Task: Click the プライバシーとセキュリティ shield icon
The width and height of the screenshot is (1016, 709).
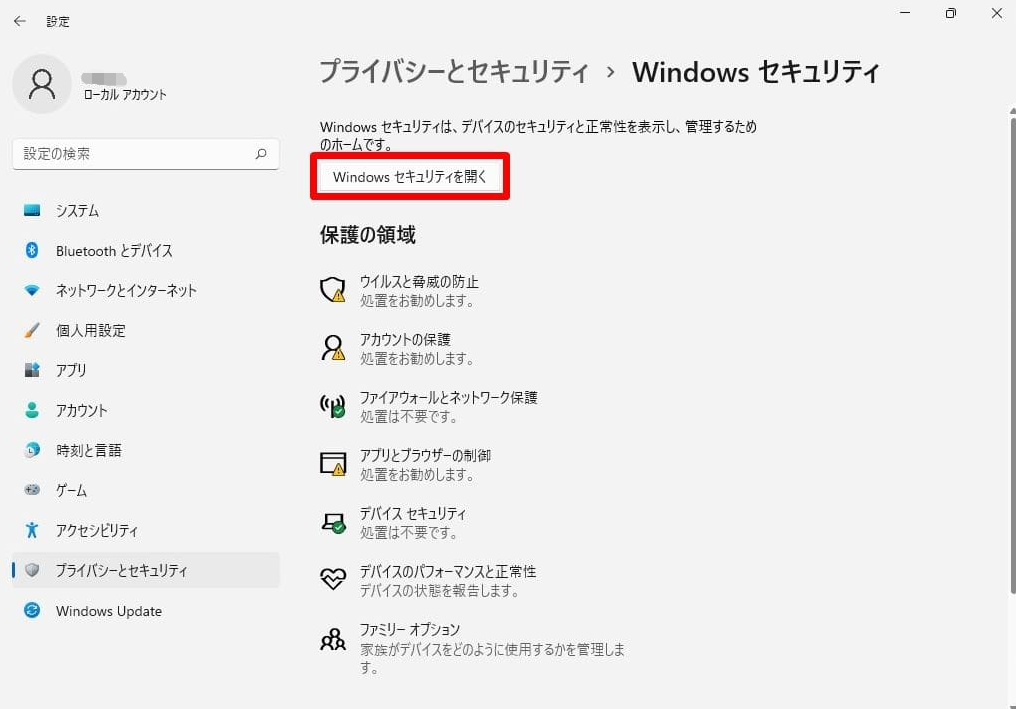Action: 32,570
